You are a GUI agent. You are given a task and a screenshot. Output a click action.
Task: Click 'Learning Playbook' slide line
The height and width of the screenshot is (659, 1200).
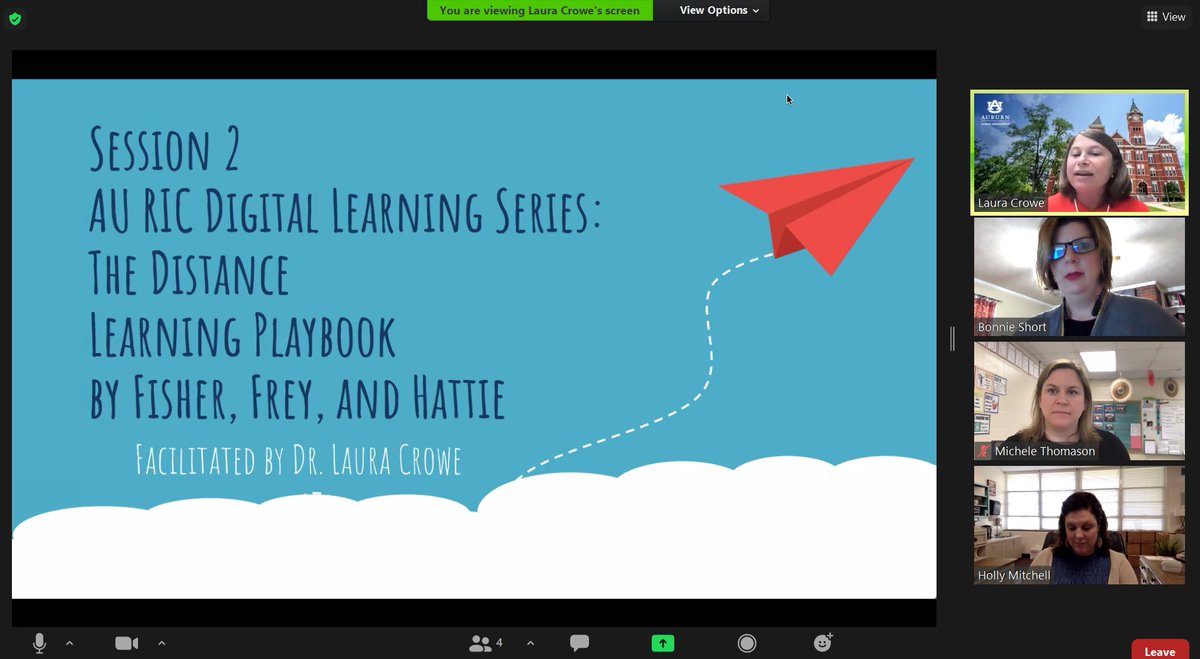coord(242,336)
